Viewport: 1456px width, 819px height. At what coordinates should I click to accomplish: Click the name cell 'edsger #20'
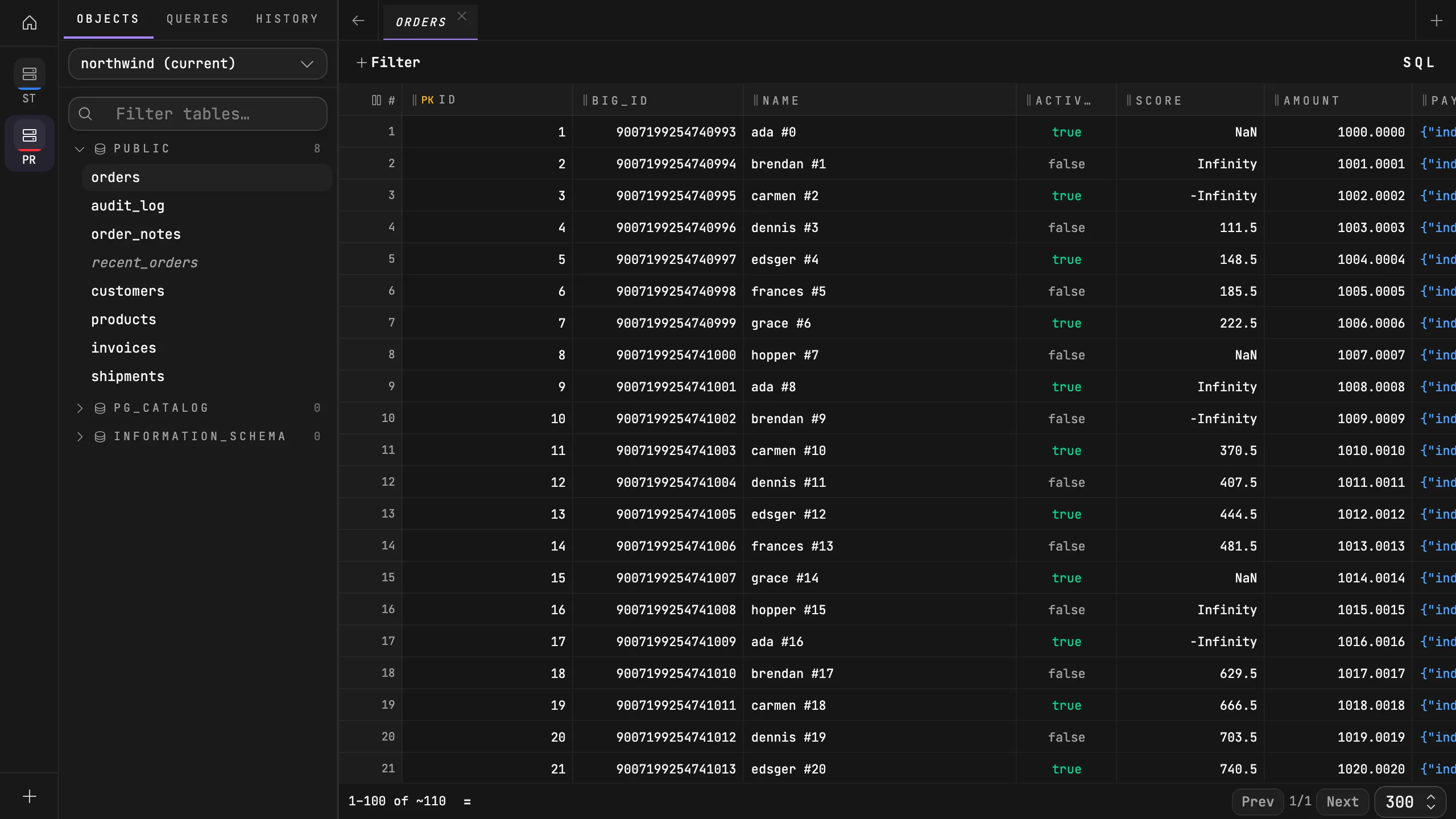point(880,769)
